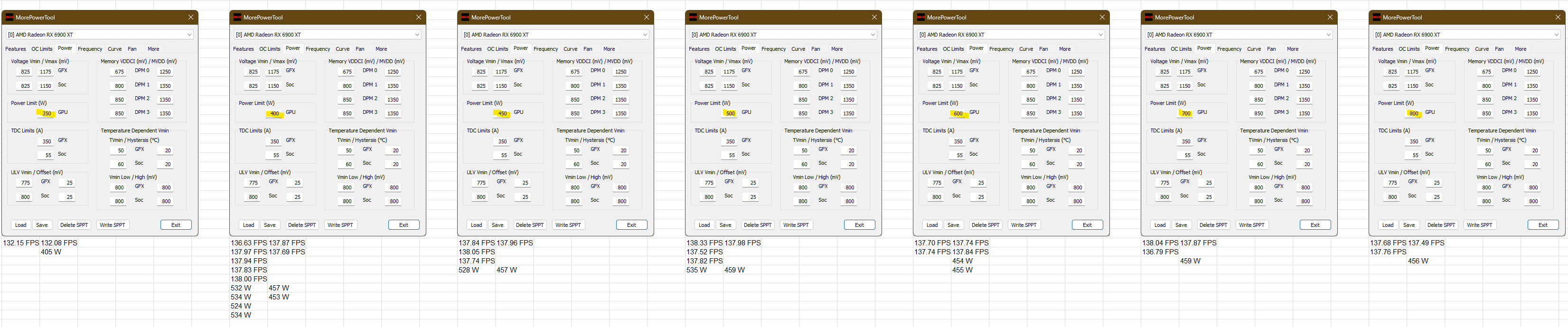Open the GPU dropdown in the 400 W window
Screen dimensions: 1568x327
coord(328,35)
